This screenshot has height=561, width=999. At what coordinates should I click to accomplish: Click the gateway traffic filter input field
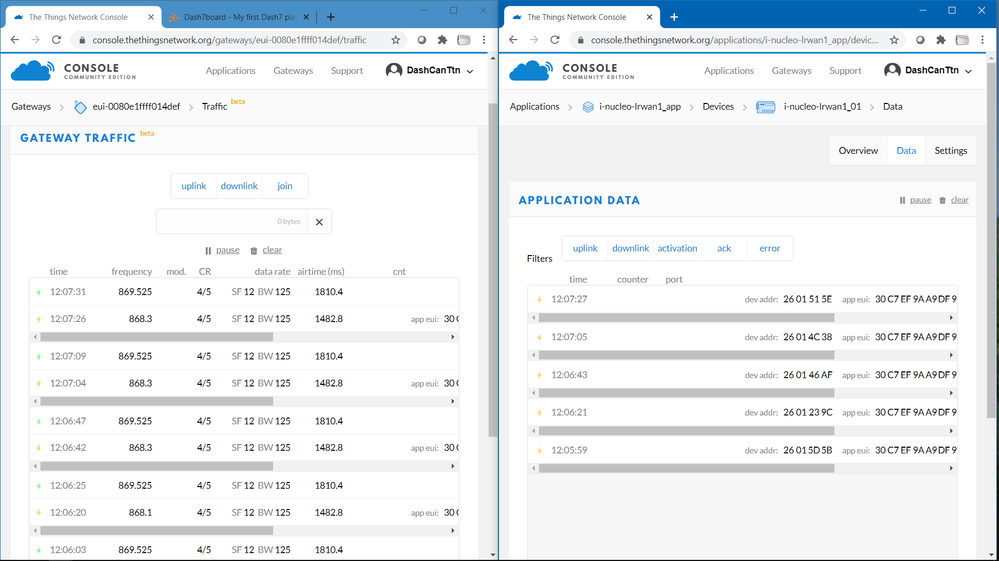[x=232, y=222]
